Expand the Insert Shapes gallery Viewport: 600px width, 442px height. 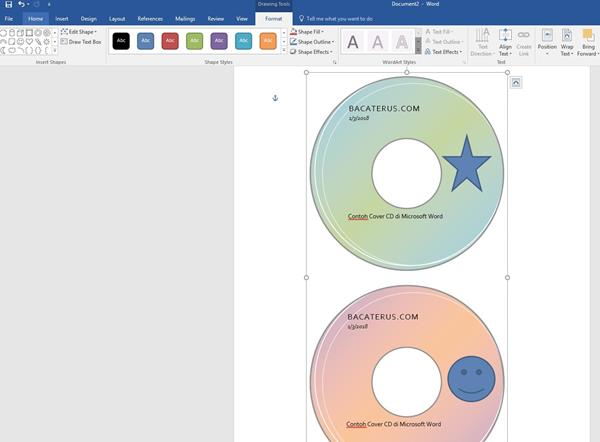(55, 51)
